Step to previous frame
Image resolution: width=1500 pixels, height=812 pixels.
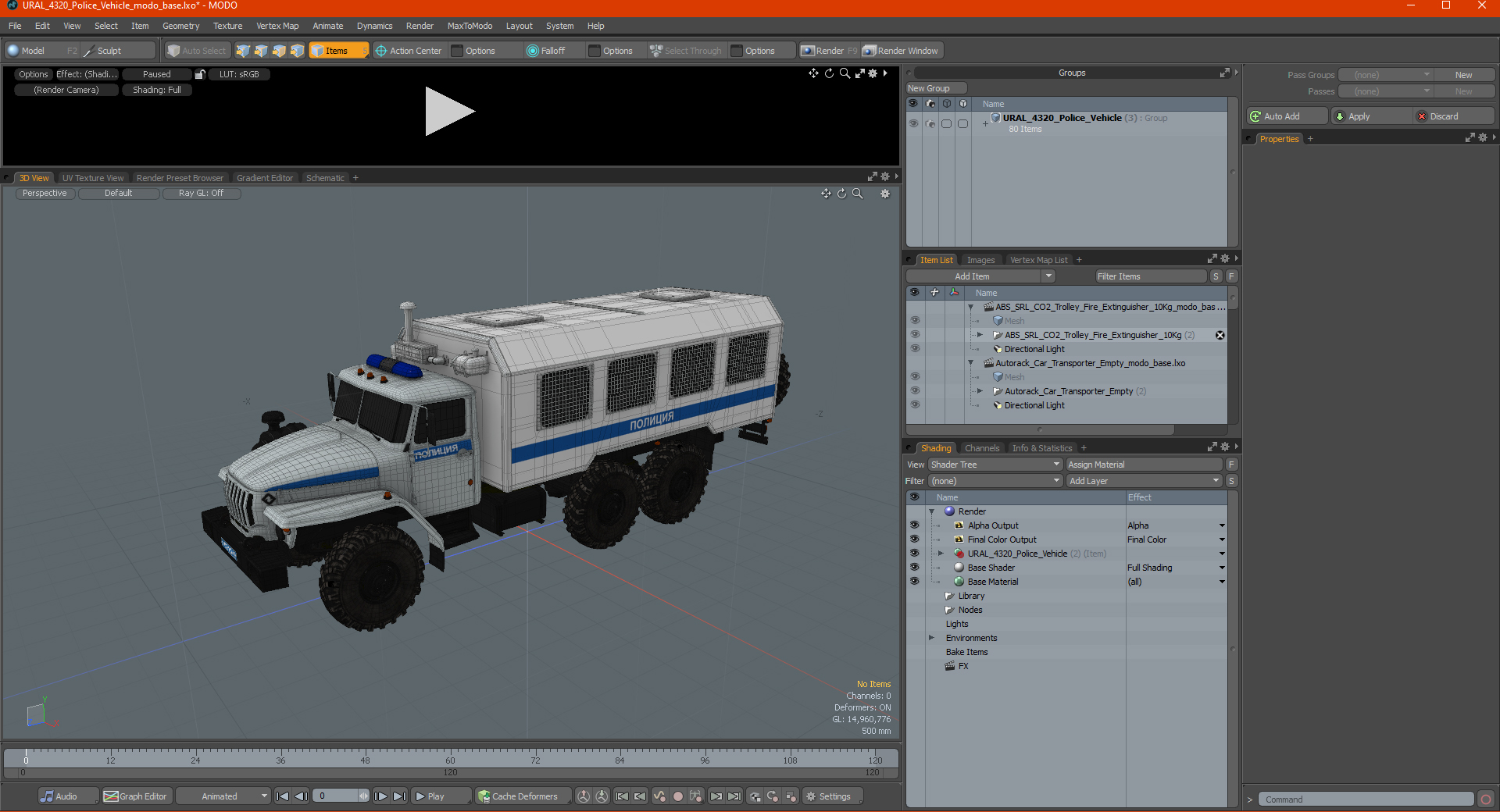(x=301, y=796)
